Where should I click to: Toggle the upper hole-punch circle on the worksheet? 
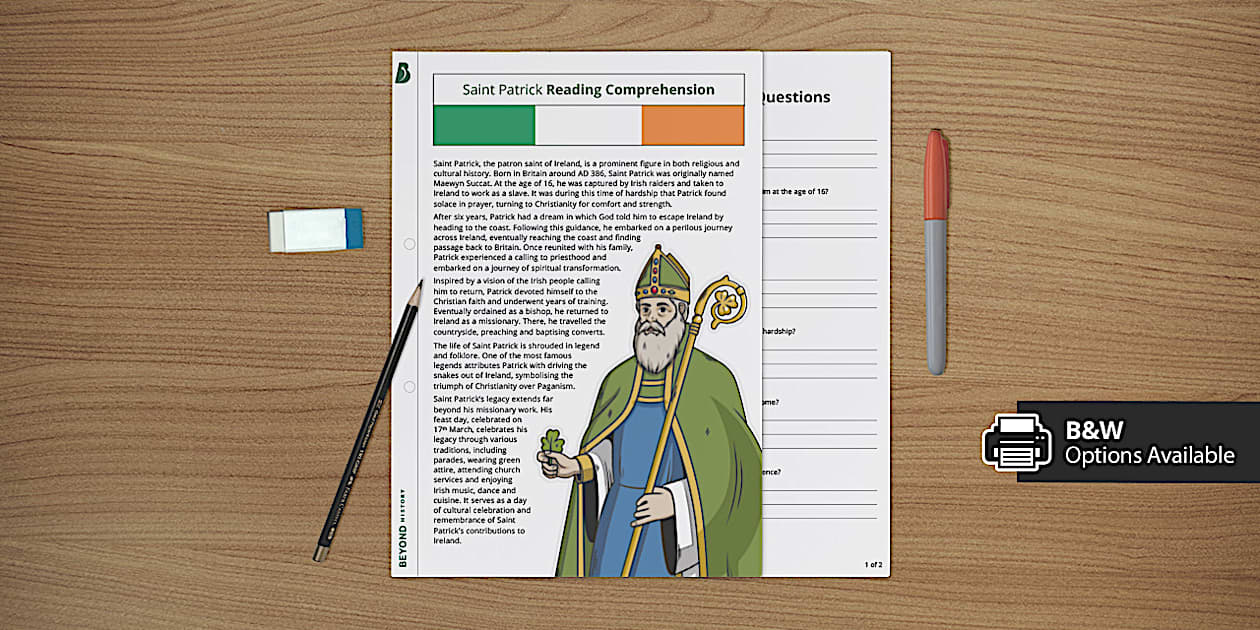click(x=408, y=242)
